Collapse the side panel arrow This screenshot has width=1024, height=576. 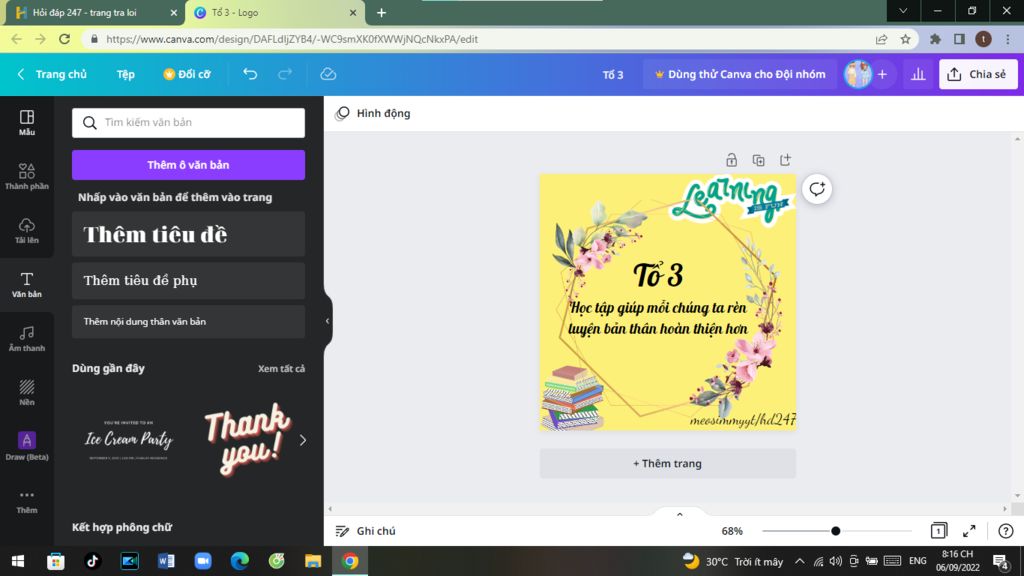click(327, 321)
